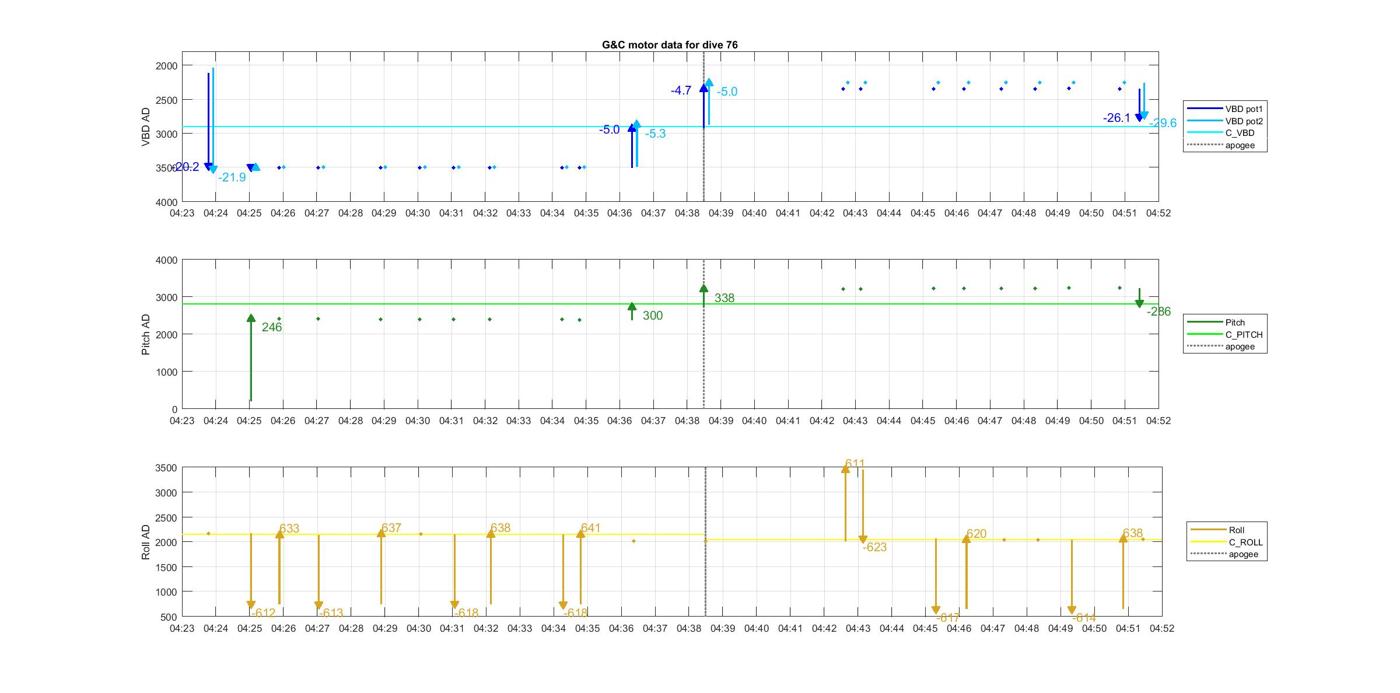Click the '-613' roll data label
The image size is (1400, 693).
(331, 613)
